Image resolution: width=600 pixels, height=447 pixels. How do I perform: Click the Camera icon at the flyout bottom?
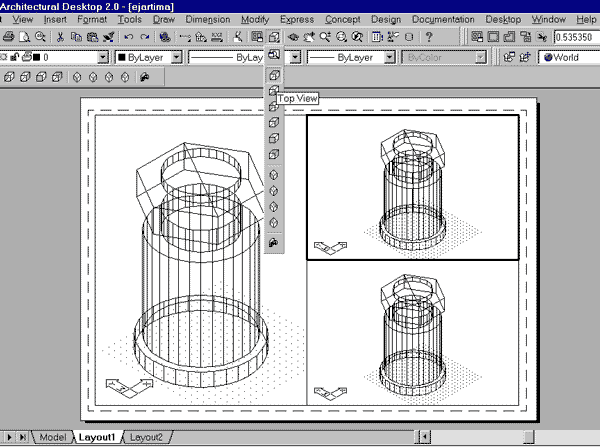click(x=274, y=243)
